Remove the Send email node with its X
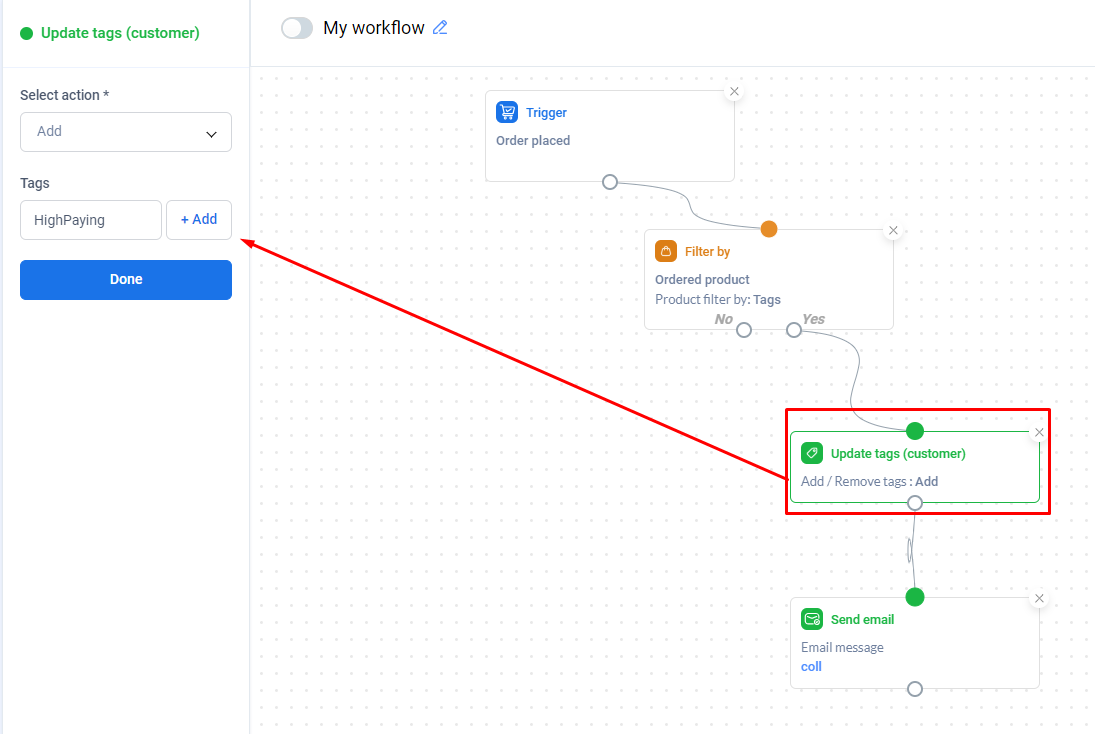 pyautogui.click(x=1039, y=599)
